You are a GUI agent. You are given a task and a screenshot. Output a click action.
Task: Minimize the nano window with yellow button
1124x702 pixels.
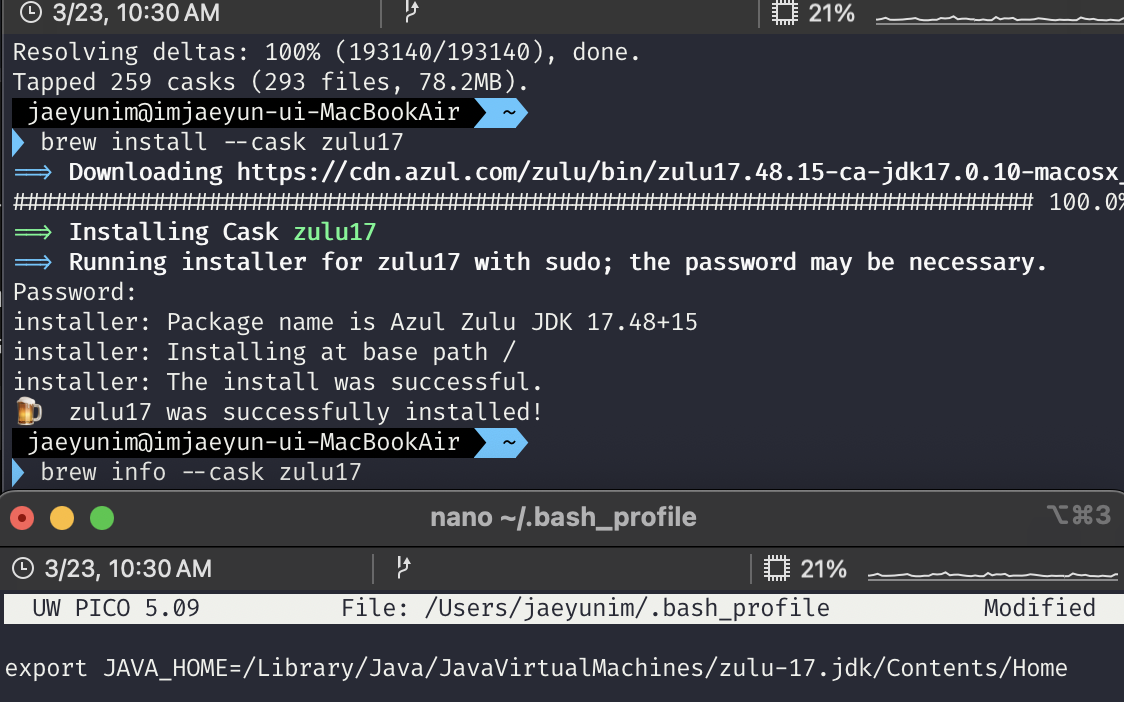62,518
